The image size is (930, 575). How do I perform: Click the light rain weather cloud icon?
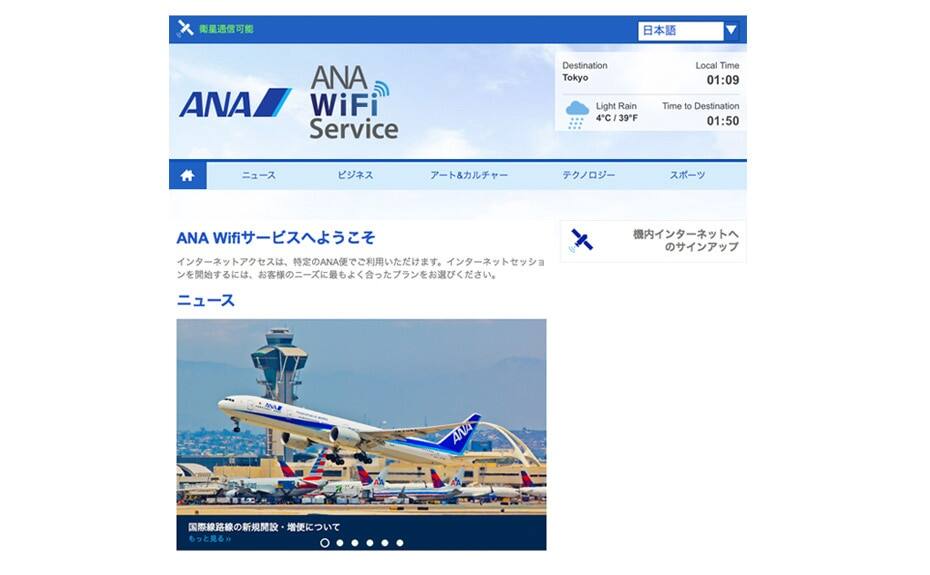point(577,115)
